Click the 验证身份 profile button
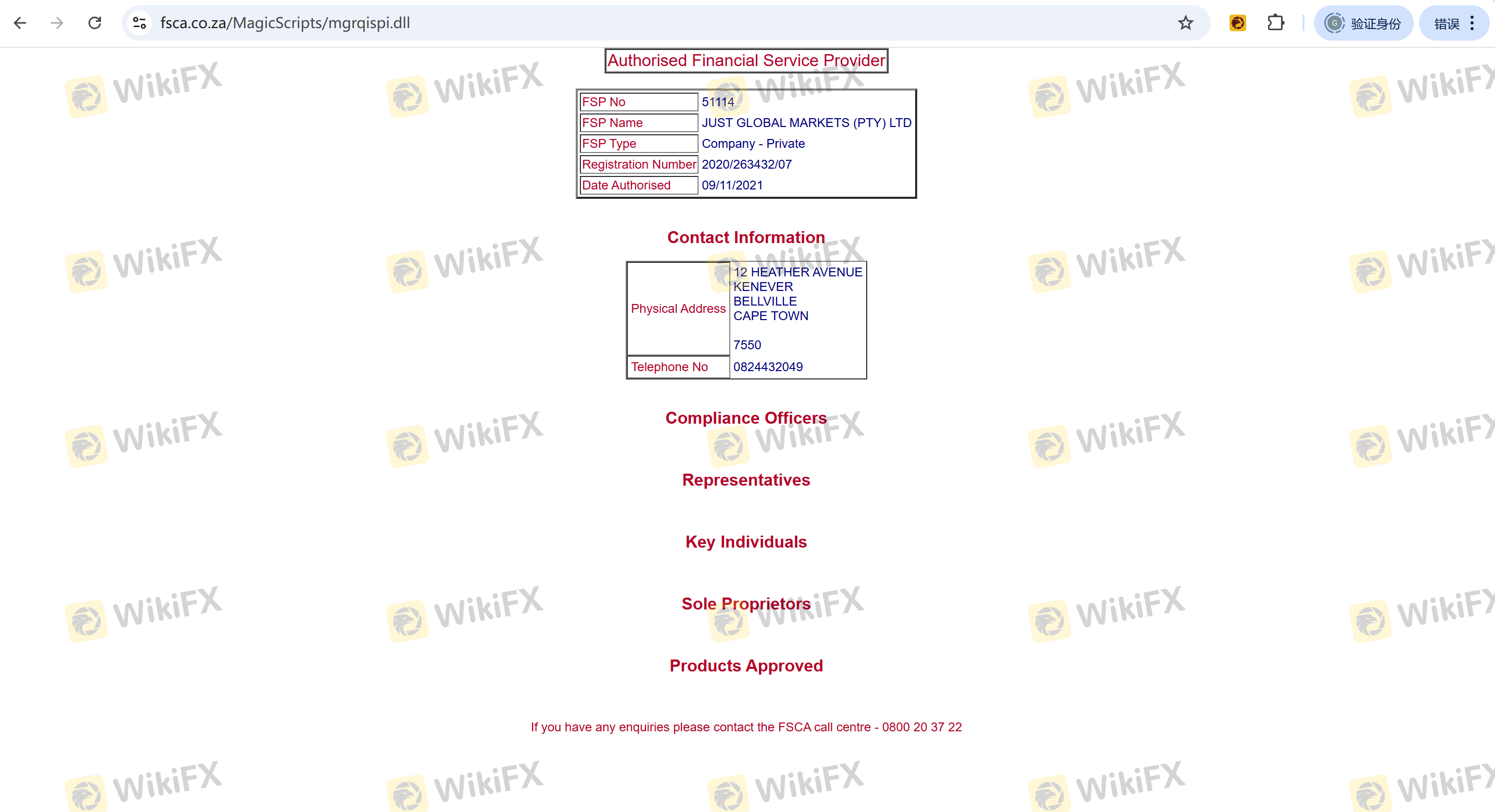The width and height of the screenshot is (1495, 812). [x=1363, y=23]
